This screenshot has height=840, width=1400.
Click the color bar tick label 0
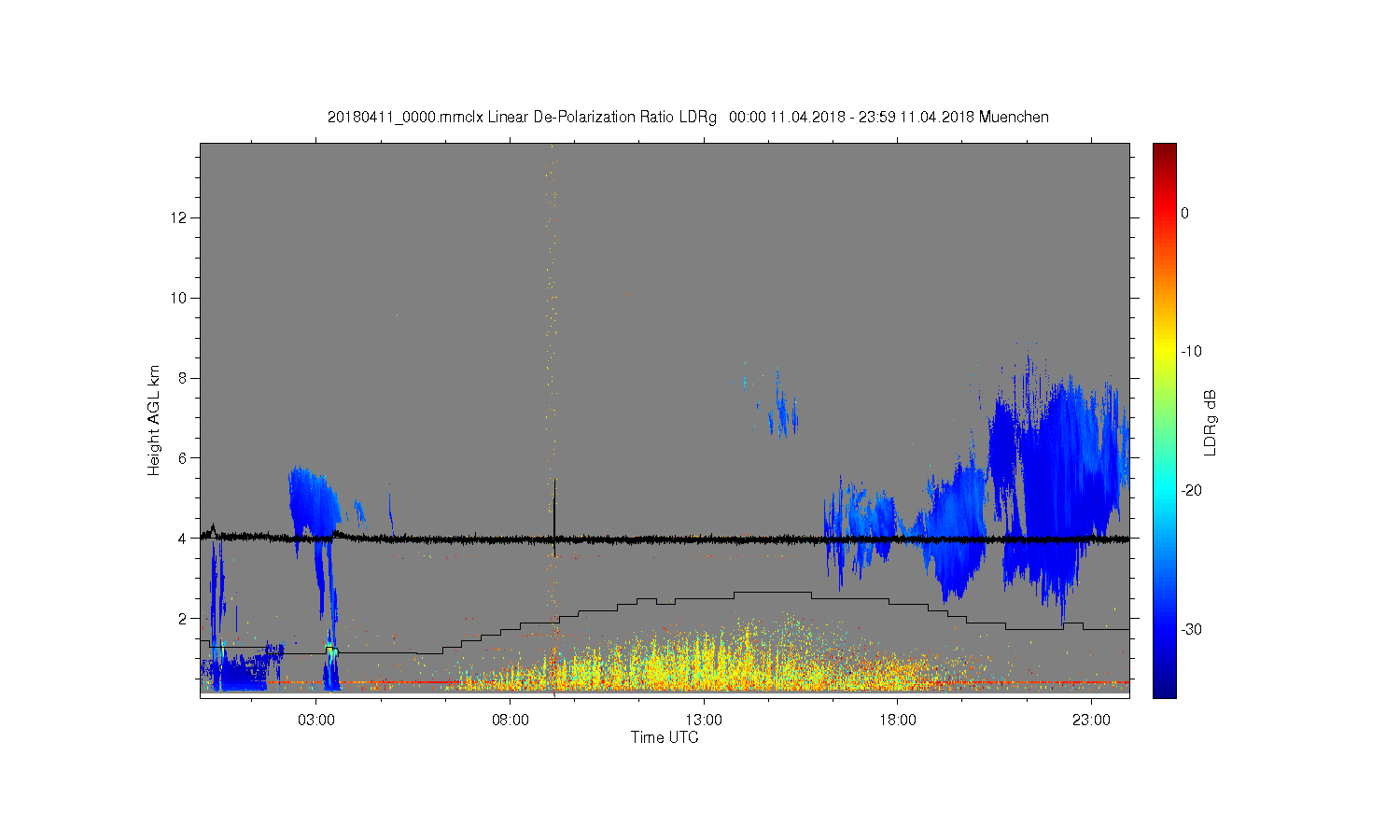(1184, 213)
